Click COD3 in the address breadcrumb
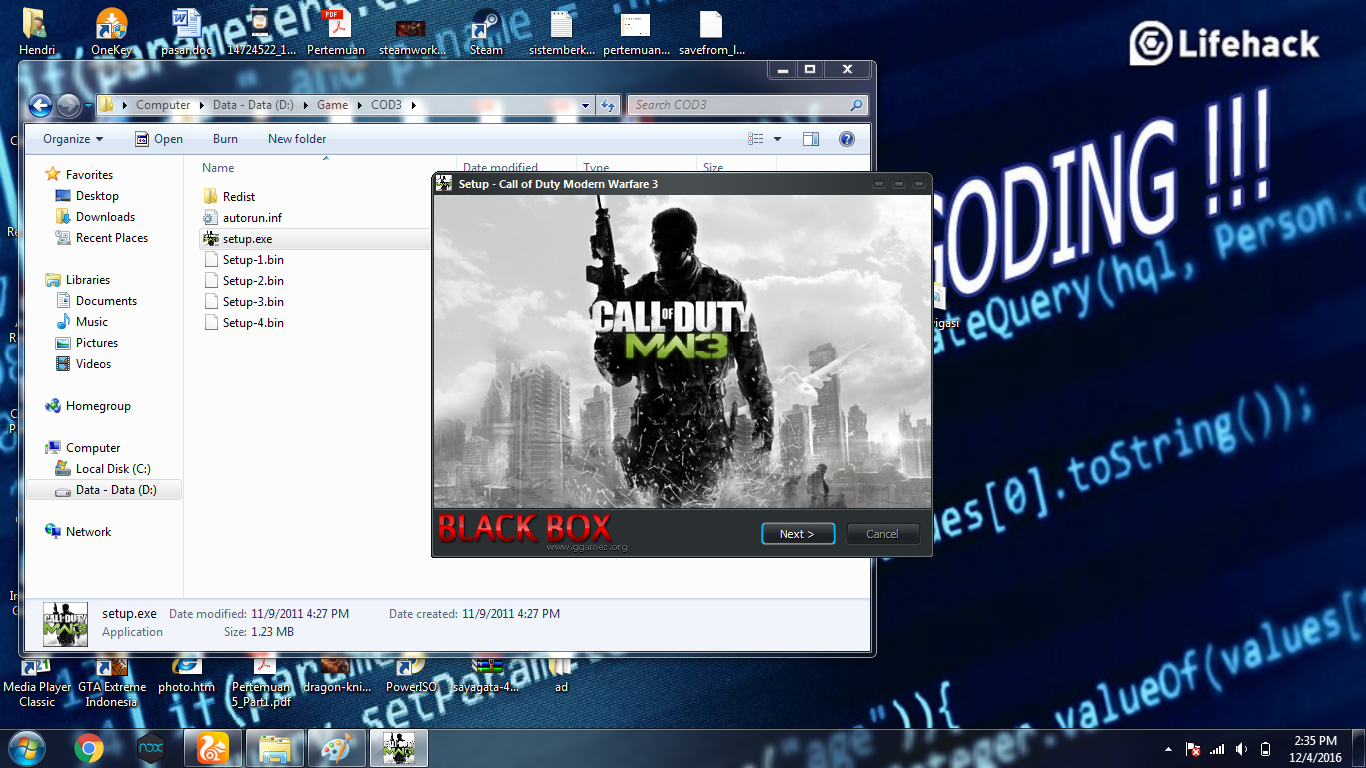Viewport: 1366px width, 768px height. [386, 105]
